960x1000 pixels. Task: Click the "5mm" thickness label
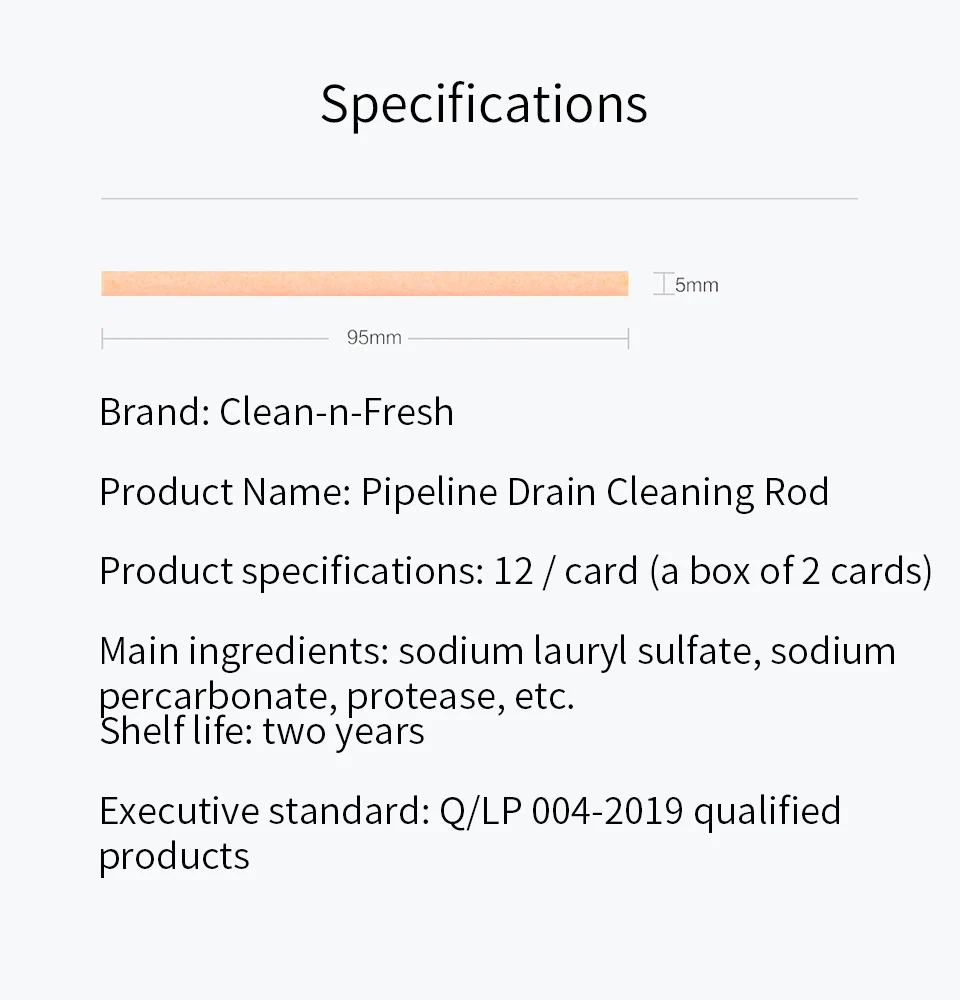(697, 285)
